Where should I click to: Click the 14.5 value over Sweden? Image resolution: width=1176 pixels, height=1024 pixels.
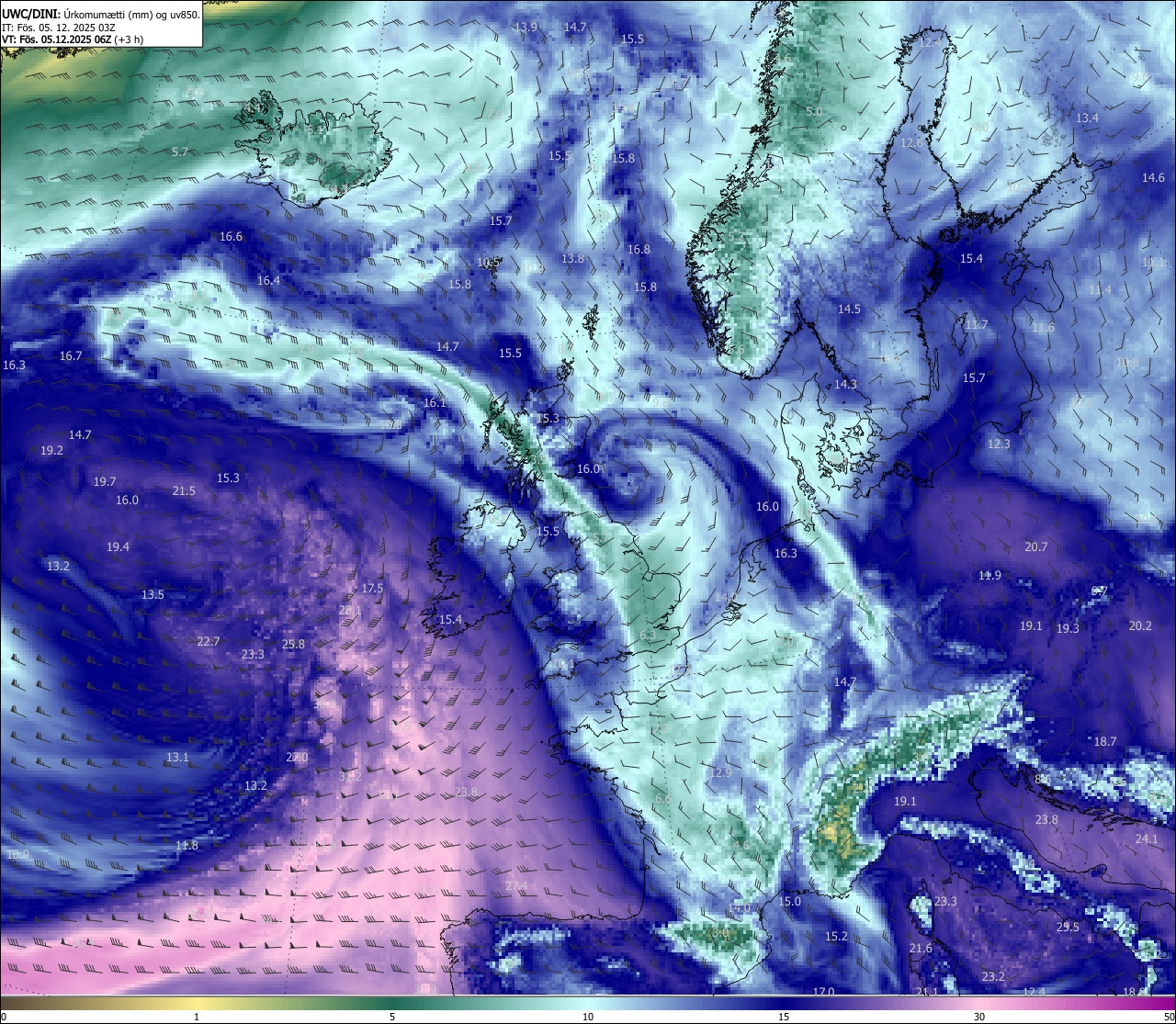pyautogui.click(x=849, y=309)
